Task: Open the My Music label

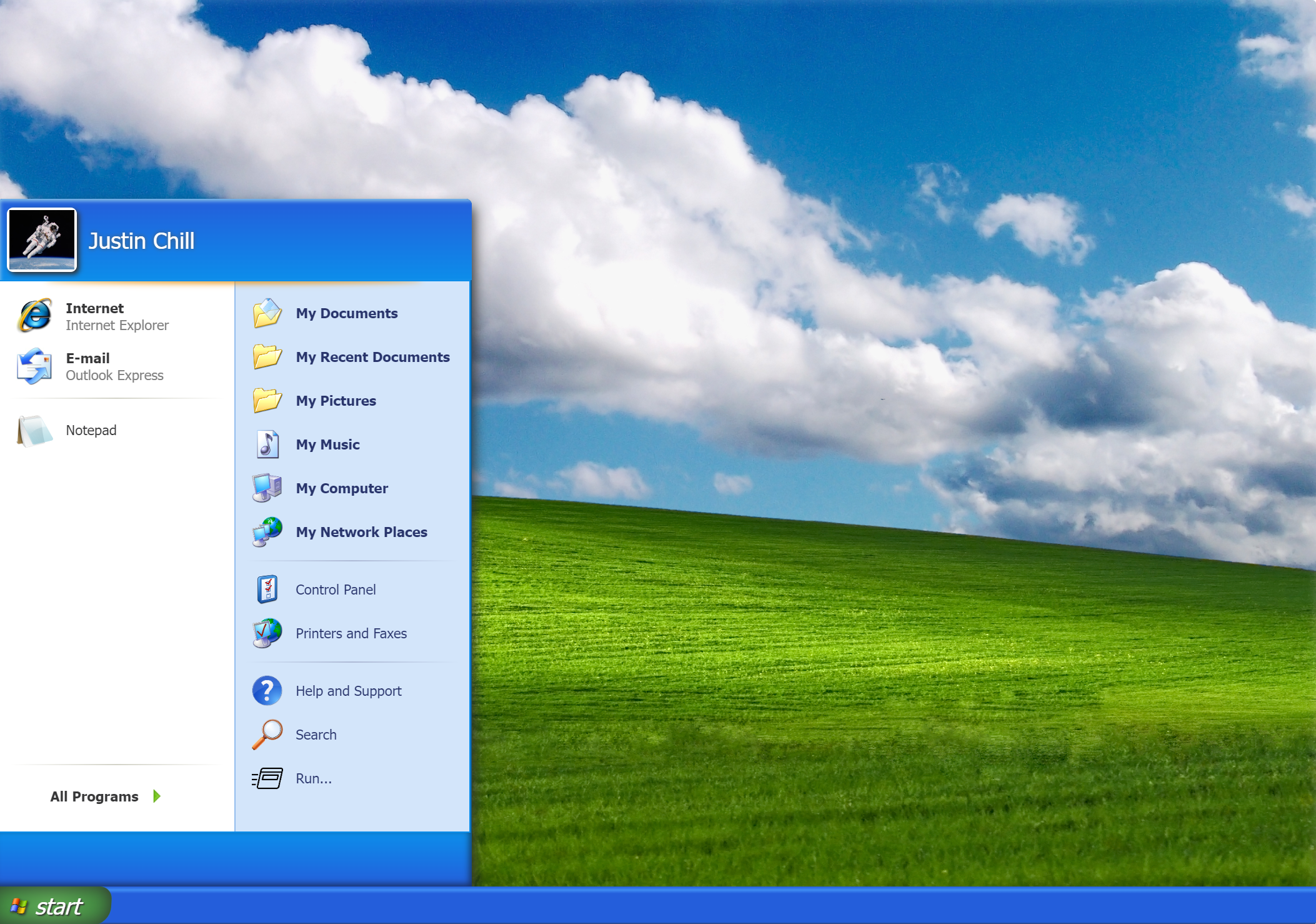Action: [328, 445]
